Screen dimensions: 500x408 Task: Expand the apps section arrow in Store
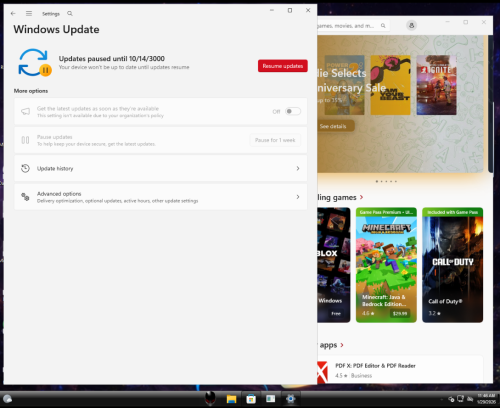[342, 345]
